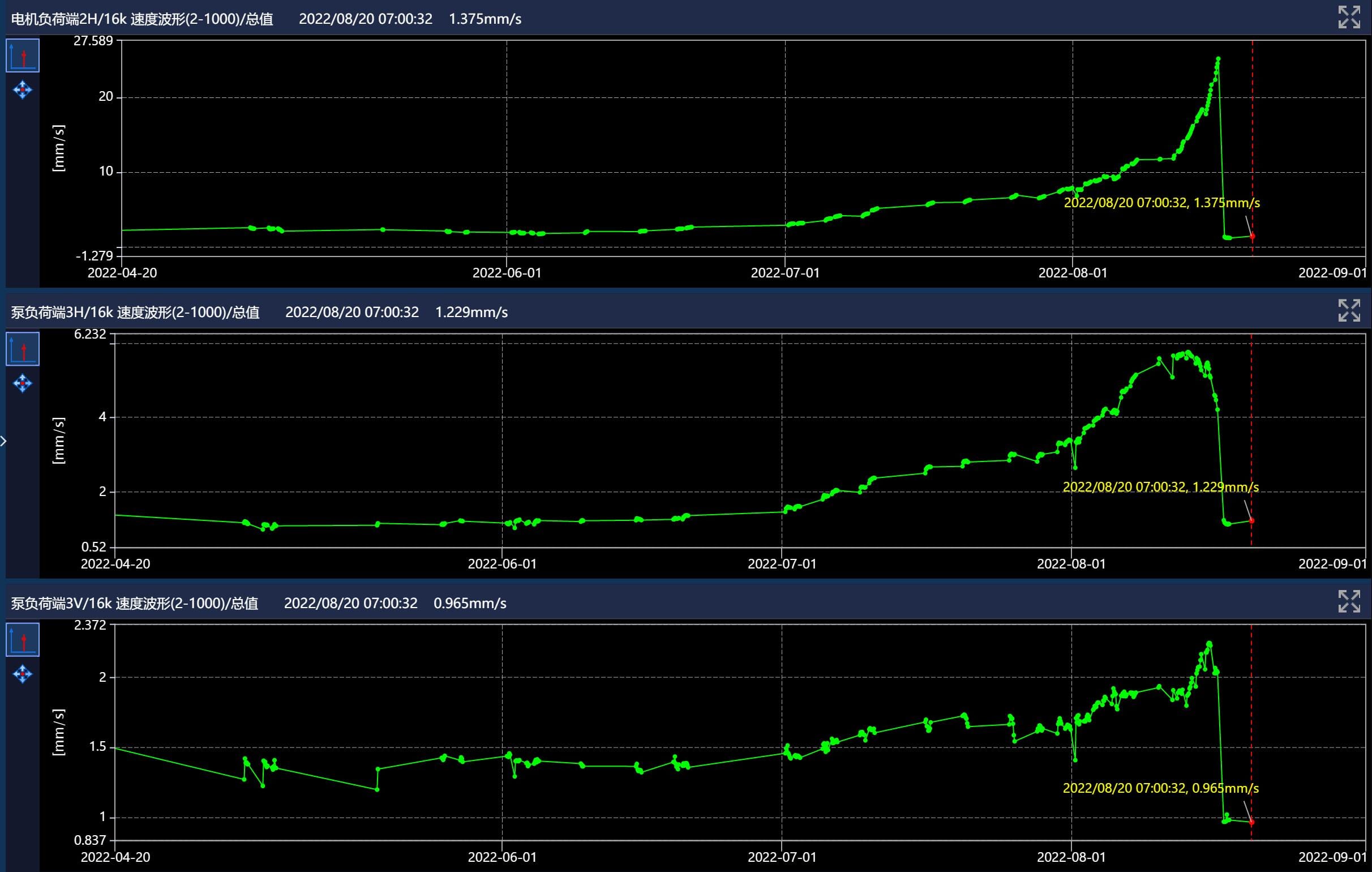The image size is (1372, 872).
Task: Maximize the 泵负荷端3V trend chart
Action: [x=1349, y=601]
